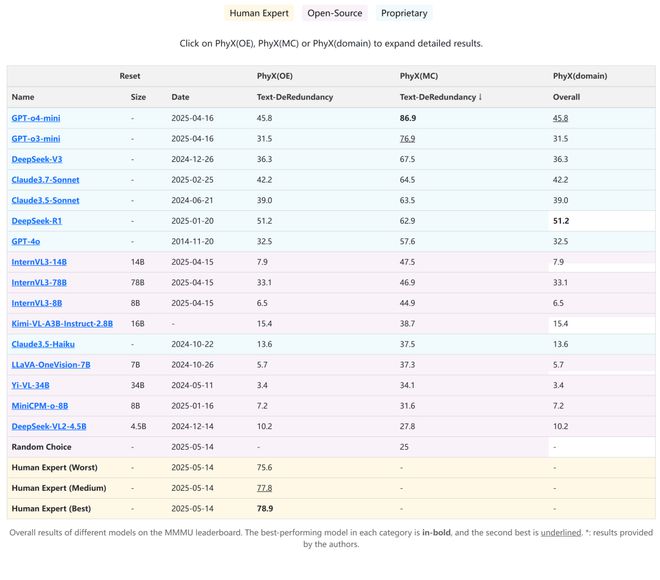Expand the PhyX(MC) column group
Screen dimensions: 660x580
418,76
